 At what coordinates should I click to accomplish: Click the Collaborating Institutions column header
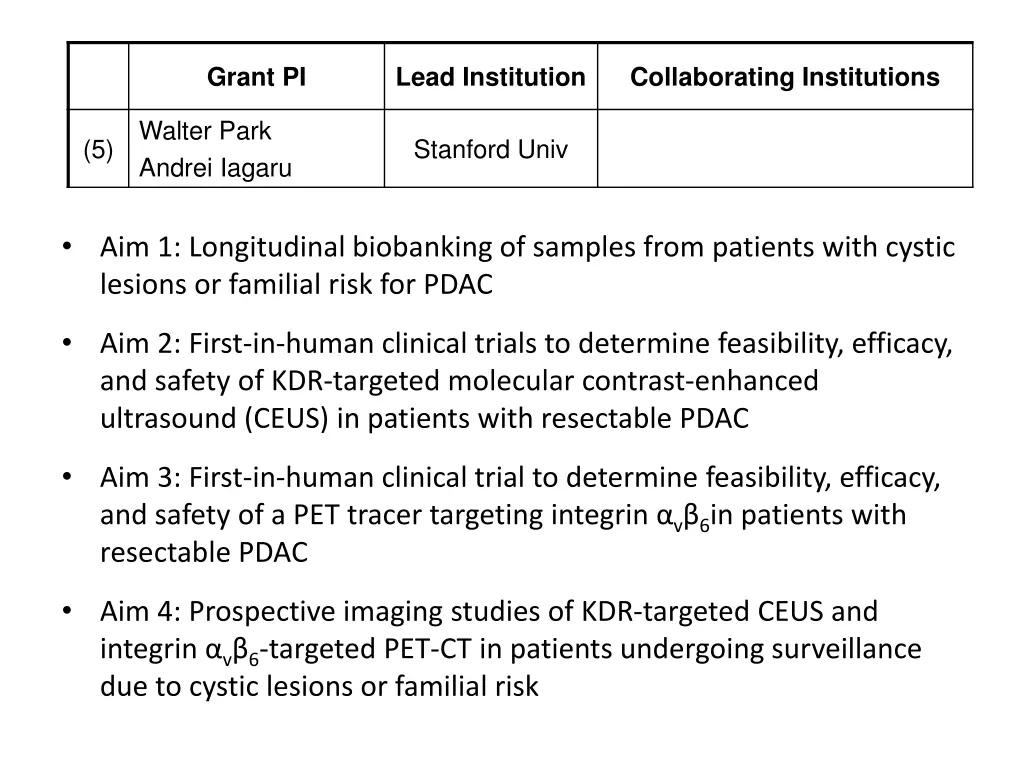click(x=784, y=77)
